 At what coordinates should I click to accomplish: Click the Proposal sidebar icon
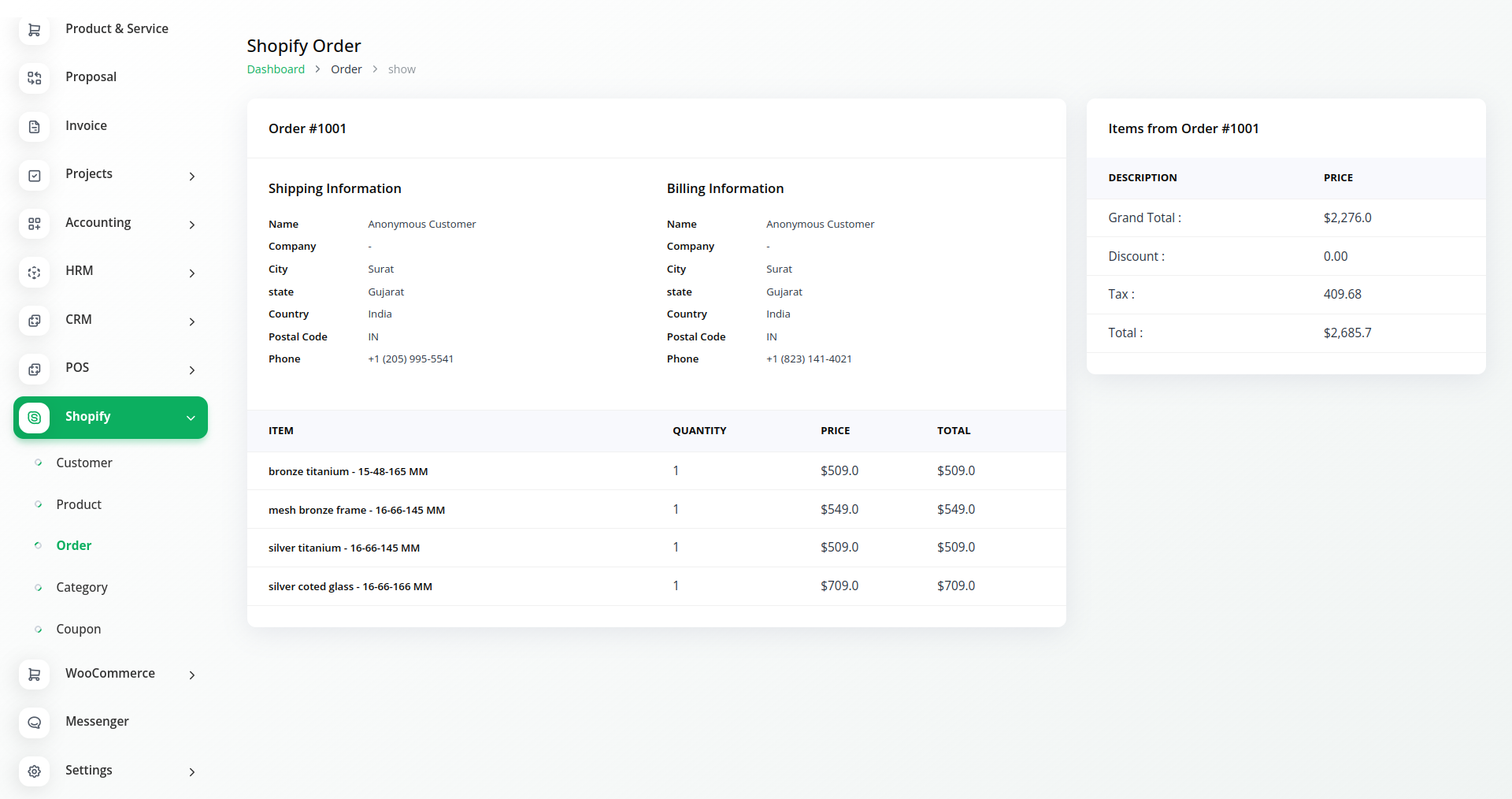click(34, 78)
